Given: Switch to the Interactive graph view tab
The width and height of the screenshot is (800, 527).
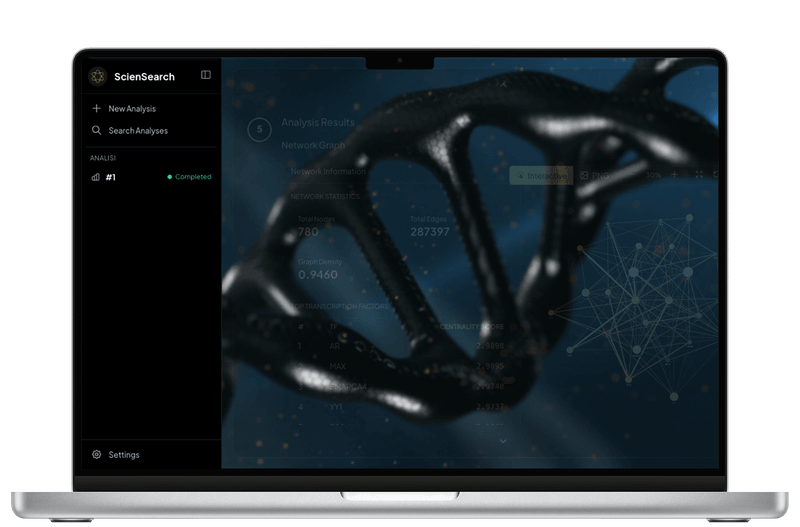Looking at the screenshot, I should tap(541, 175).
